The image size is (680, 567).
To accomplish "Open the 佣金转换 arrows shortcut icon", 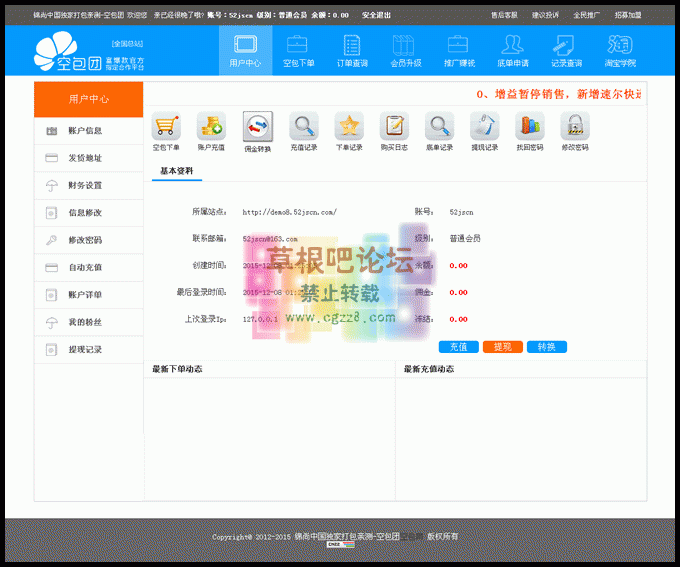I will [x=258, y=126].
